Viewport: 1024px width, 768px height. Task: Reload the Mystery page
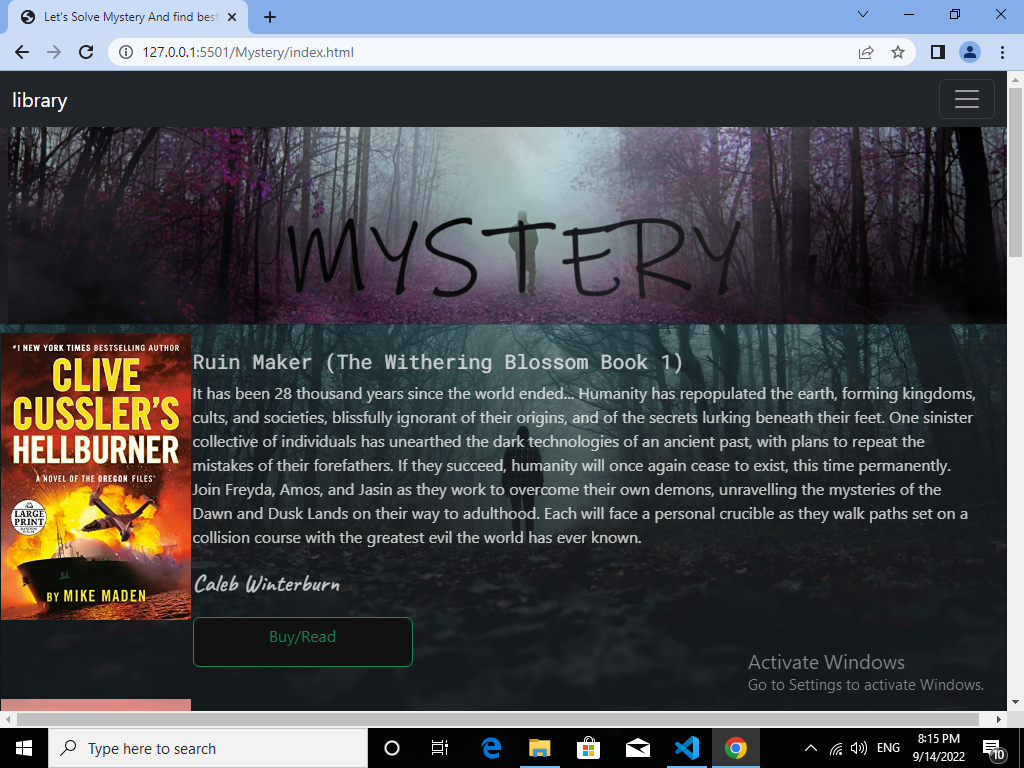click(85, 52)
